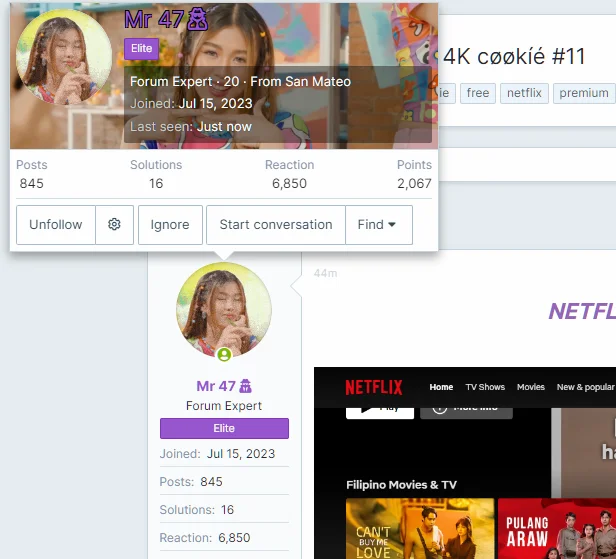Click Elite badge in profile popup
616x559 pixels.
141,49
